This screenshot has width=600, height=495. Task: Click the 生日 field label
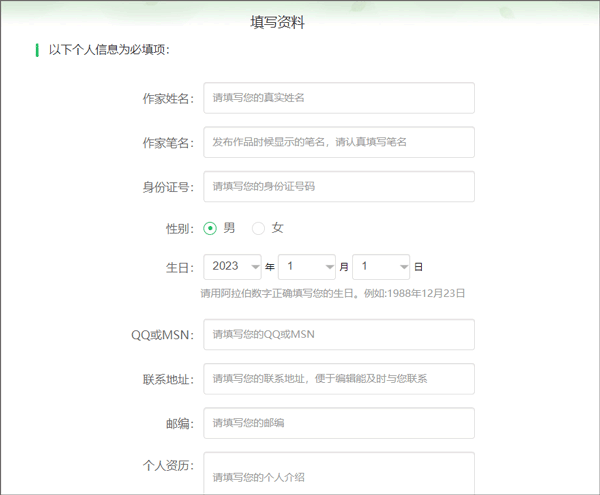point(180,267)
